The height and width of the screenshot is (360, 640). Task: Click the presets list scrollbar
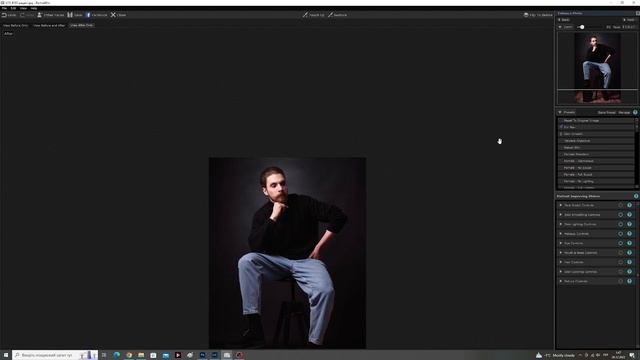[x=636, y=153]
